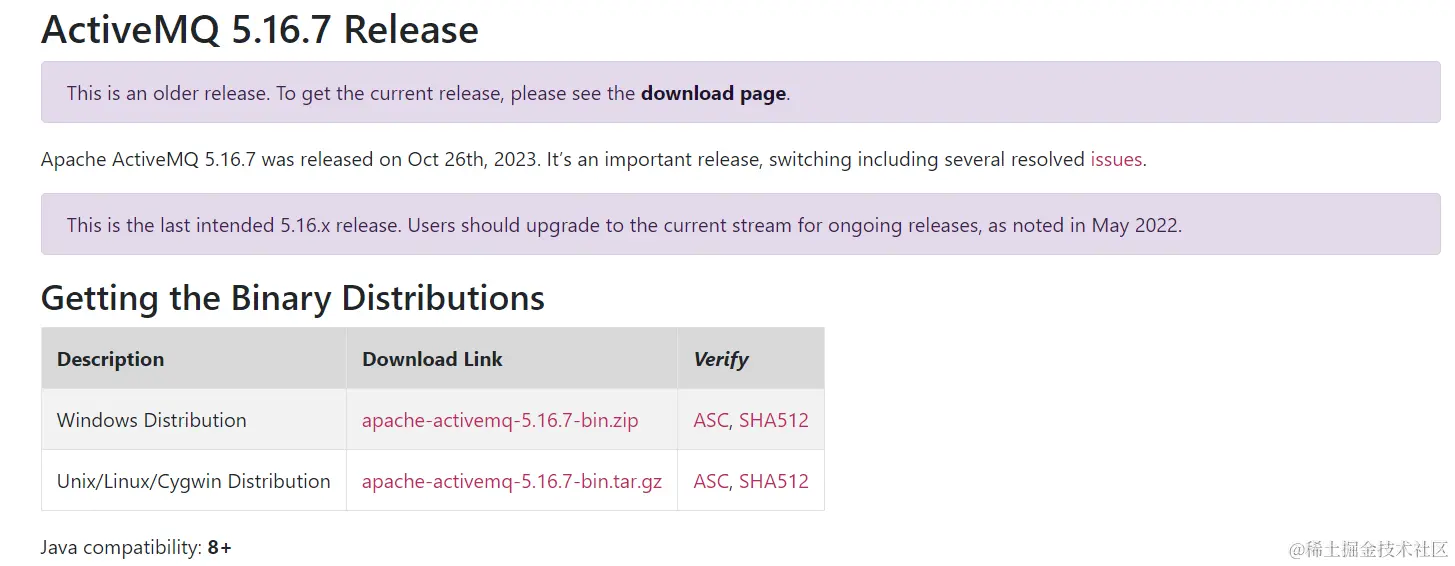This screenshot has width=1455, height=566.
Task: Follow the resolved issues link
Action: (x=1116, y=159)
